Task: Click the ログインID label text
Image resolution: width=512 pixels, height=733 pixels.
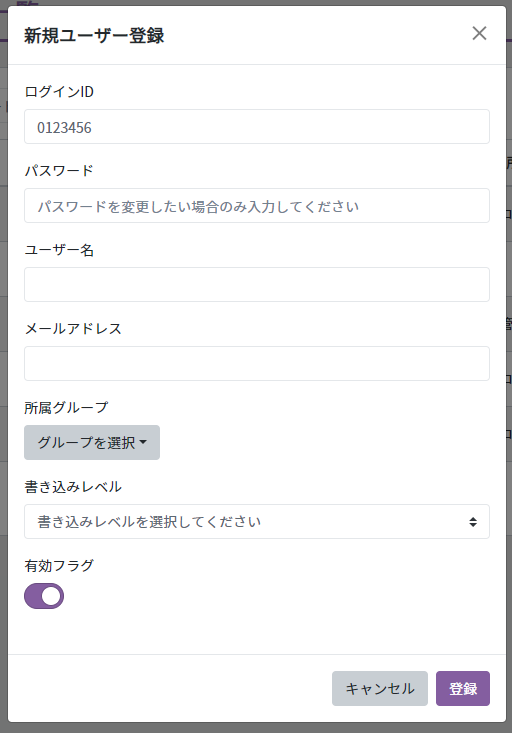Action: pos(59,92)
